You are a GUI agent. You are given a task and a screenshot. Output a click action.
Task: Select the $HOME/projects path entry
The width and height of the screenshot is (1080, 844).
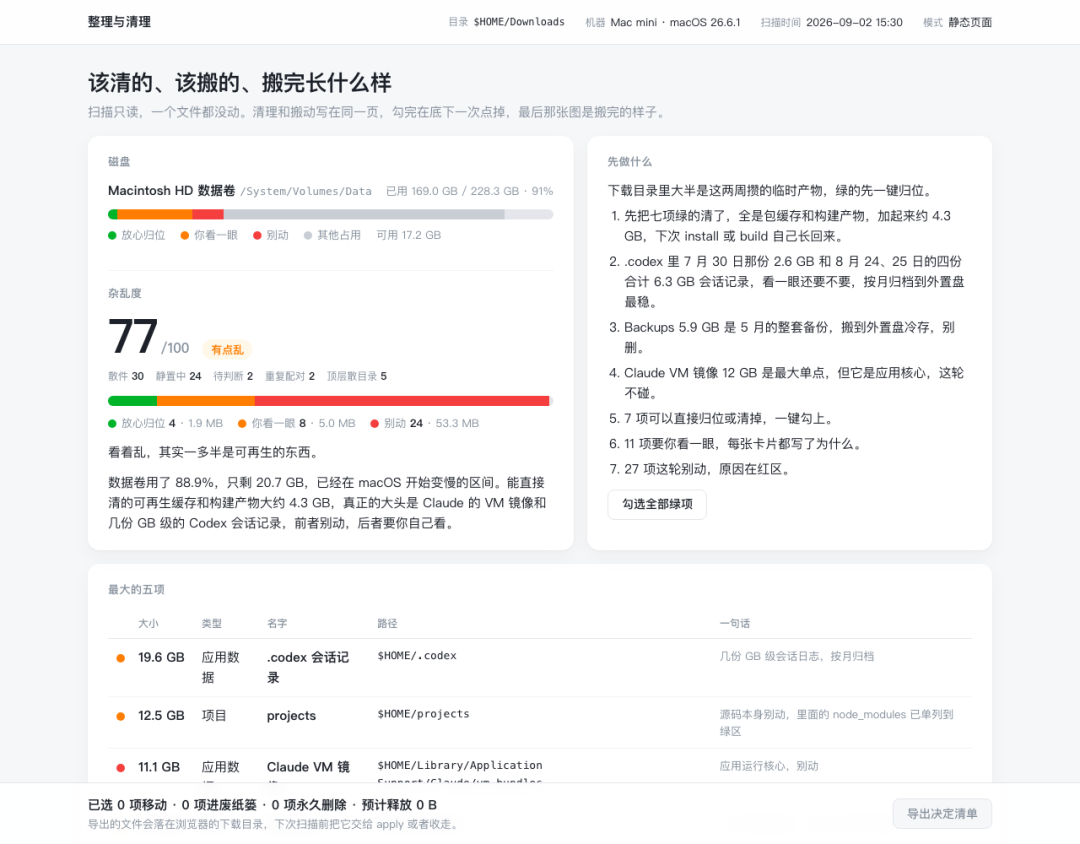pyautogui.click(x=423, y=714)
